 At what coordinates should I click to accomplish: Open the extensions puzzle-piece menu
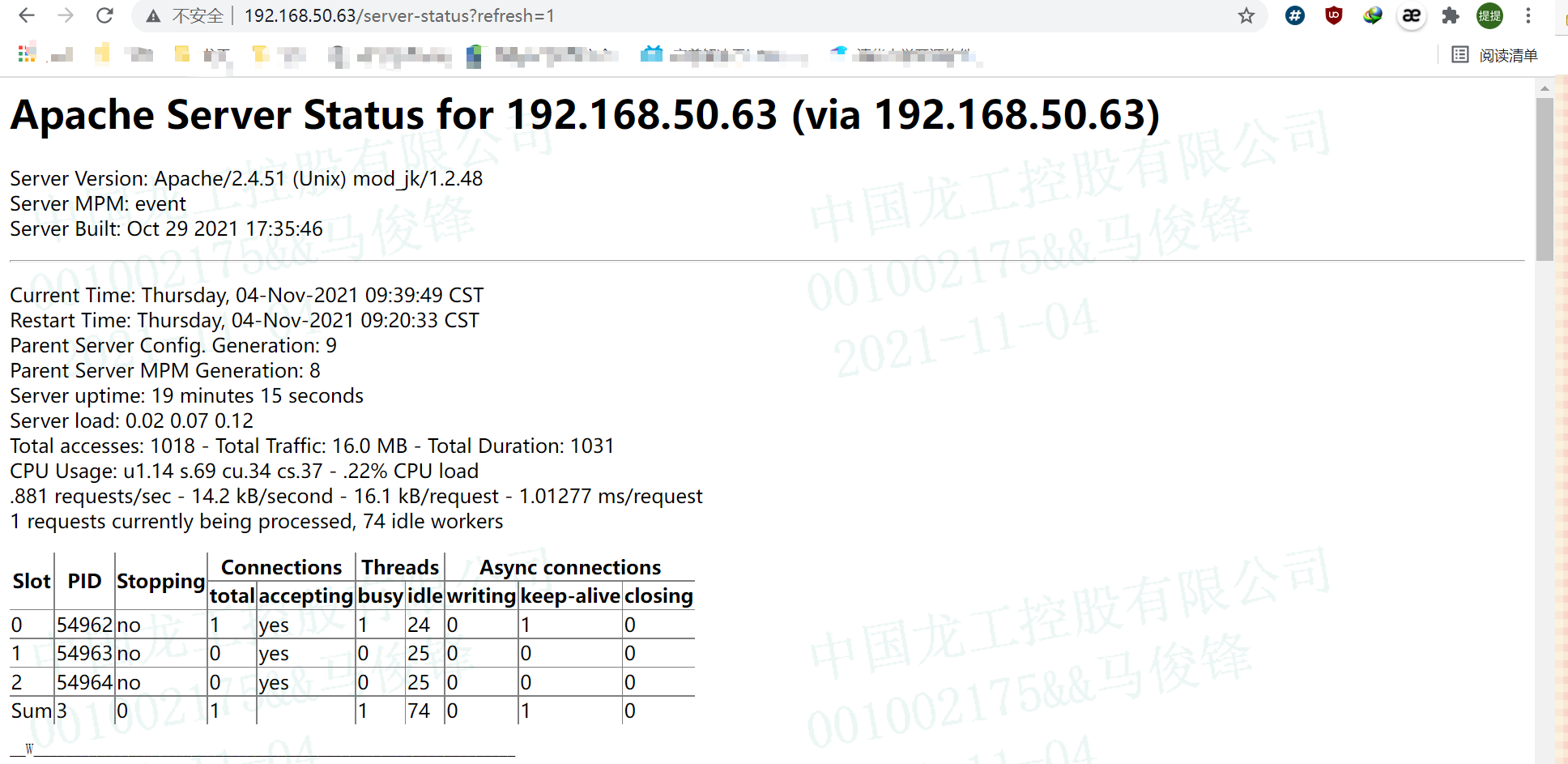pyautogui.click(x=1451, y=15)
